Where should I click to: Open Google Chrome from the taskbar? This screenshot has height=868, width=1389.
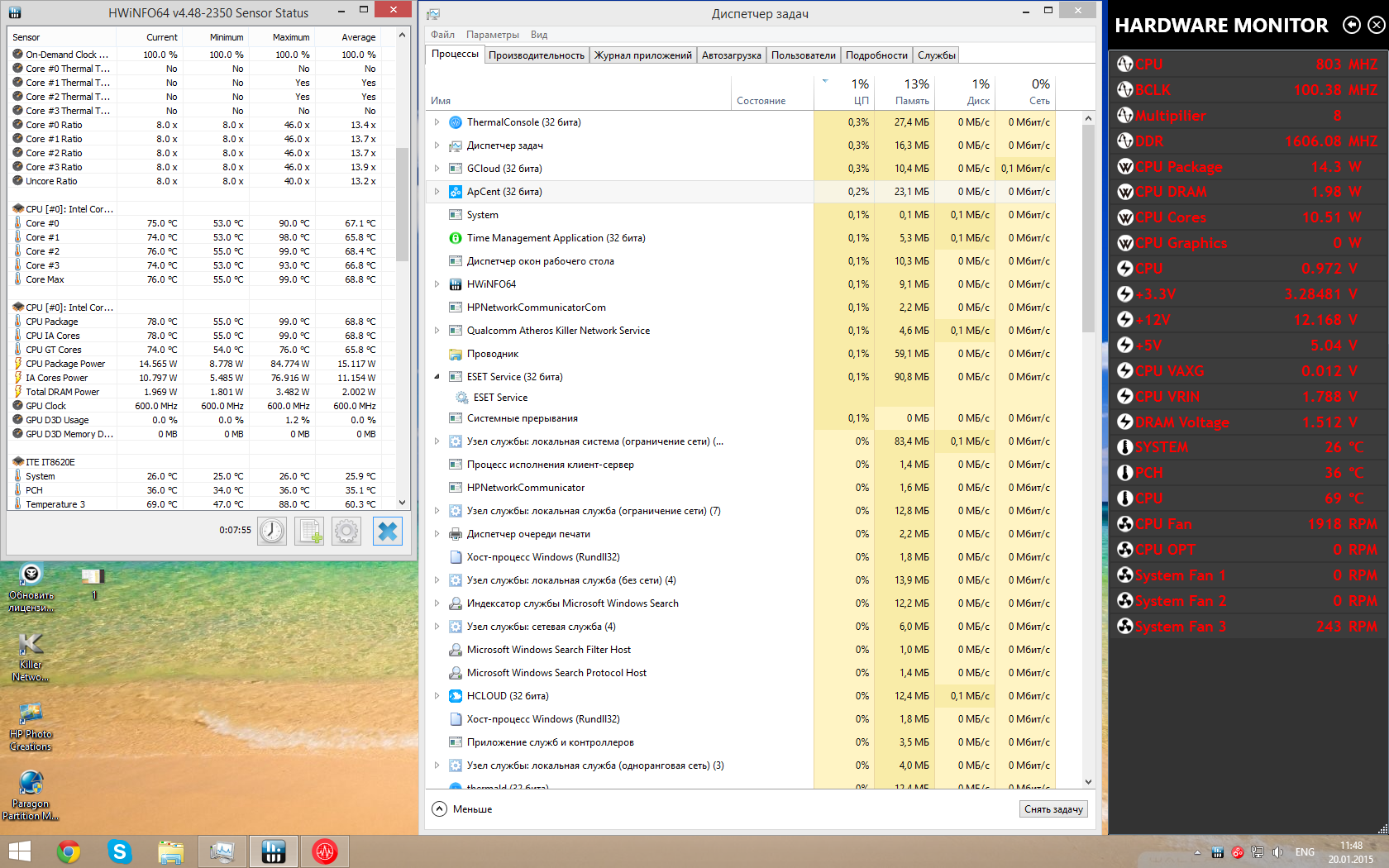tap(69, 851)
